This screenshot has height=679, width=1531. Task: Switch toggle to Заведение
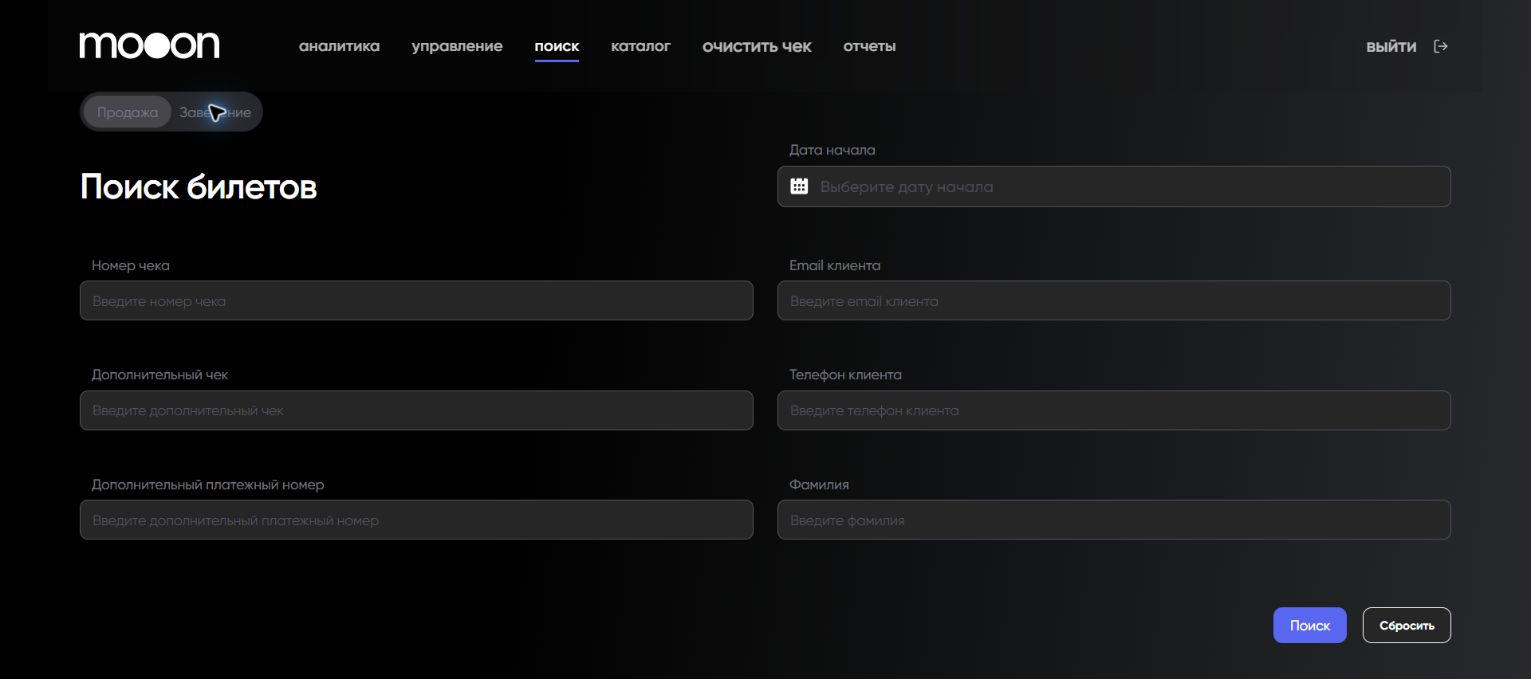click(x=215, y=112)
